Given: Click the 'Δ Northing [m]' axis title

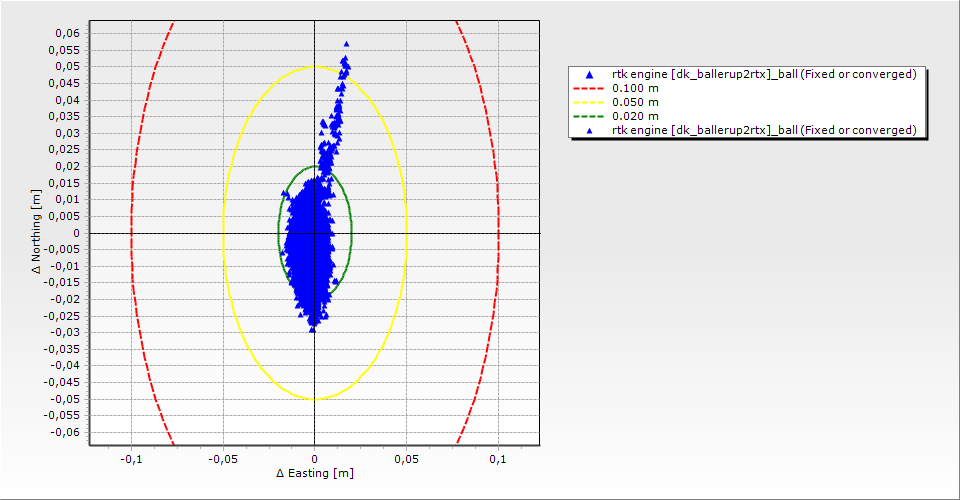Looking at the screenshot, I should point(37,231).
